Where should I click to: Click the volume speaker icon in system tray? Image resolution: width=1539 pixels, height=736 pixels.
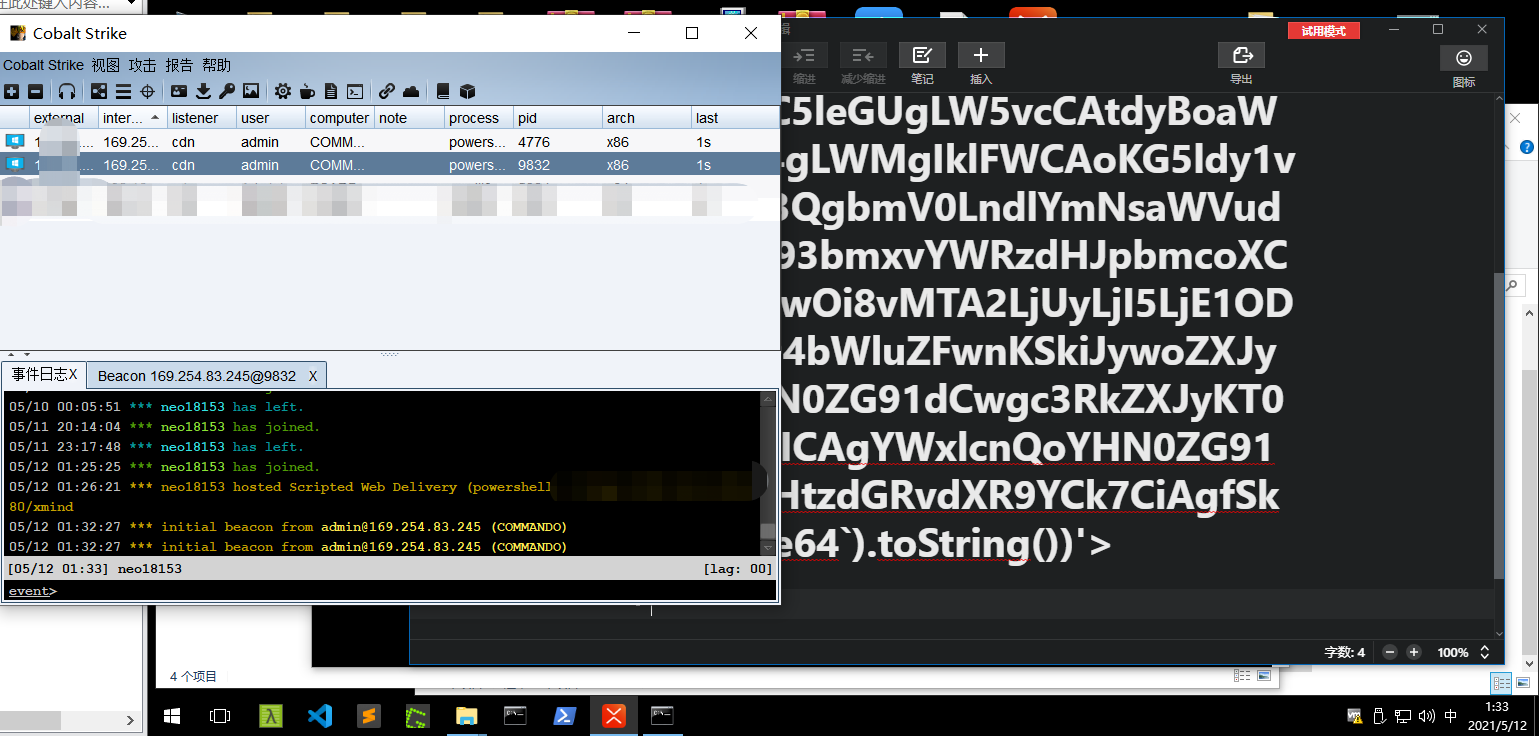pyautogui.click(x=1426, y=716)
